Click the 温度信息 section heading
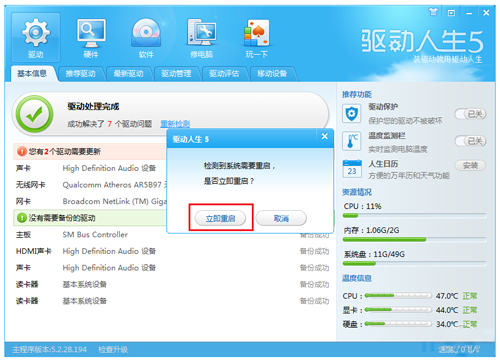The image size is (500, 362). pyautogui.click(x=357, y=278)
